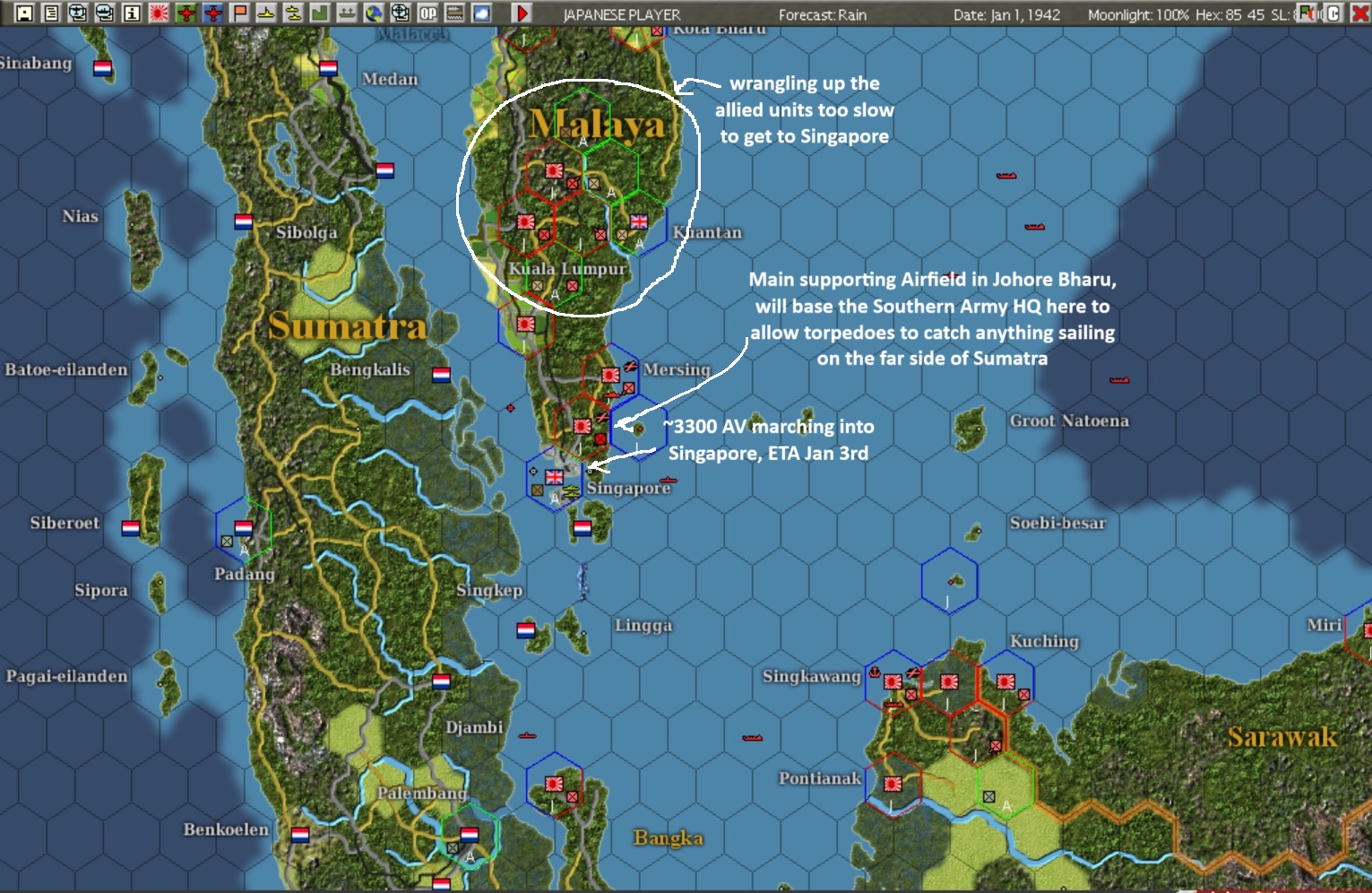Click the globe map icon
The width and height of the screenshot is (1372, 893).
click(374, 13)
